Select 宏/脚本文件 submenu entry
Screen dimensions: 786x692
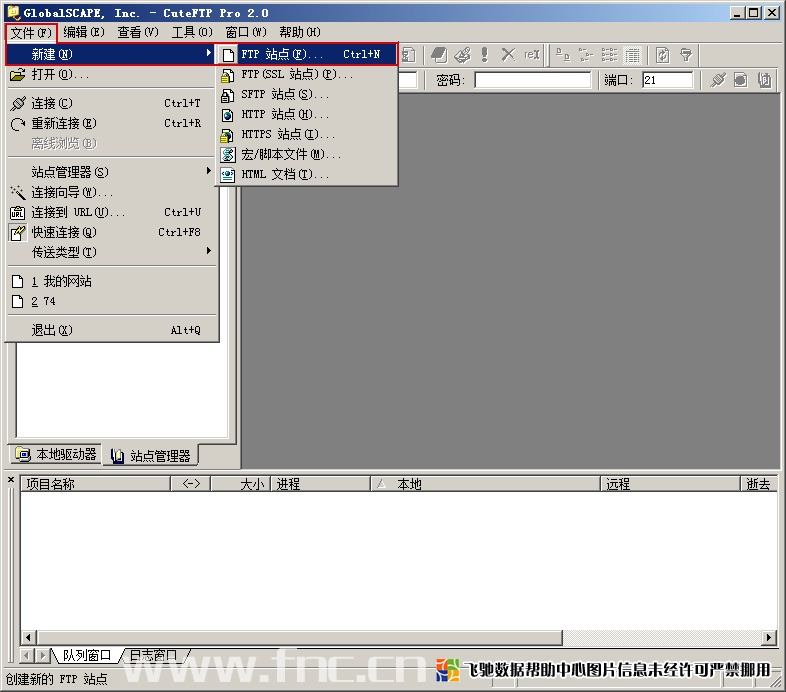point(307,154)
